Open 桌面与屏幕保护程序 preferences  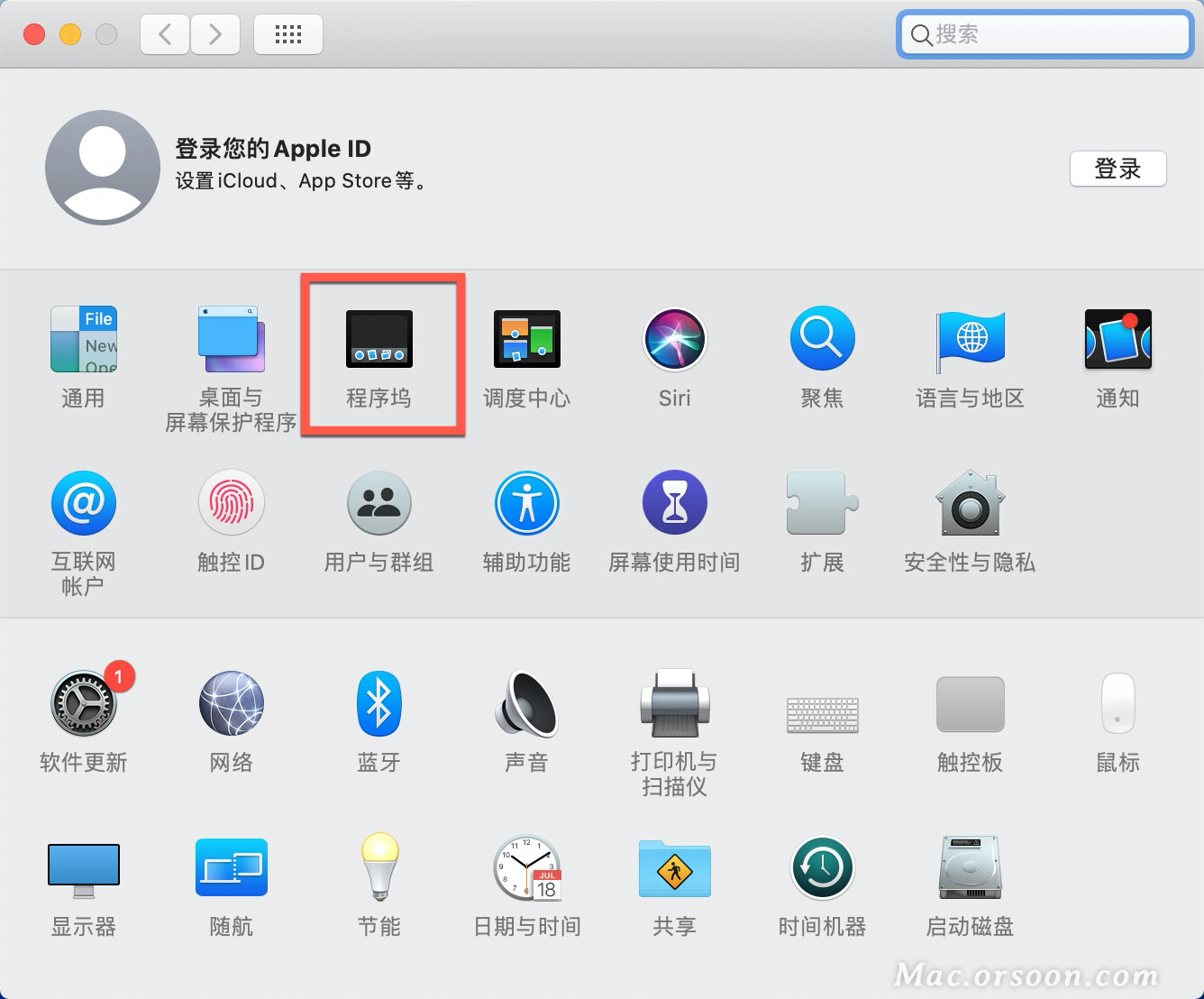point(231,339)
